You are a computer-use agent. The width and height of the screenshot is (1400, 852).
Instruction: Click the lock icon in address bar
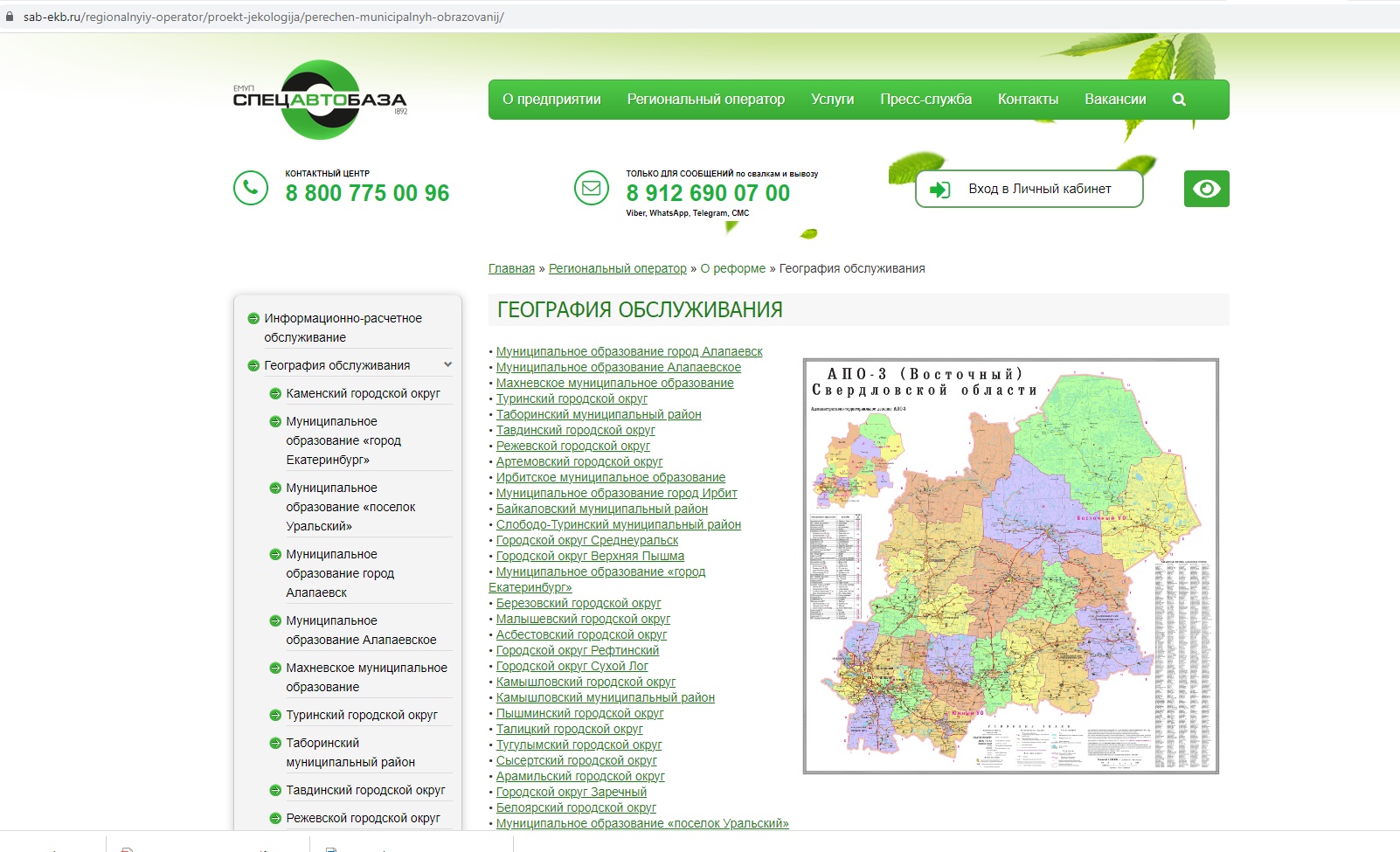[10, 17]
